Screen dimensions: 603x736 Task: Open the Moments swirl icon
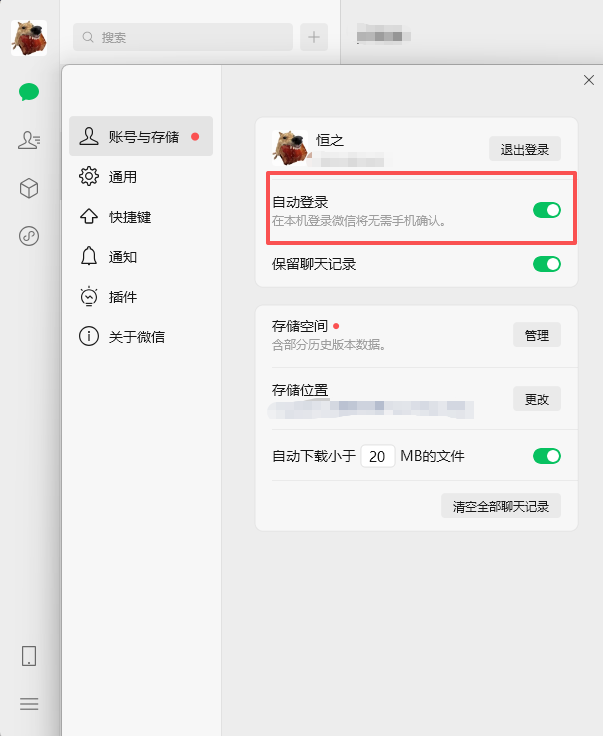[29, 236]
